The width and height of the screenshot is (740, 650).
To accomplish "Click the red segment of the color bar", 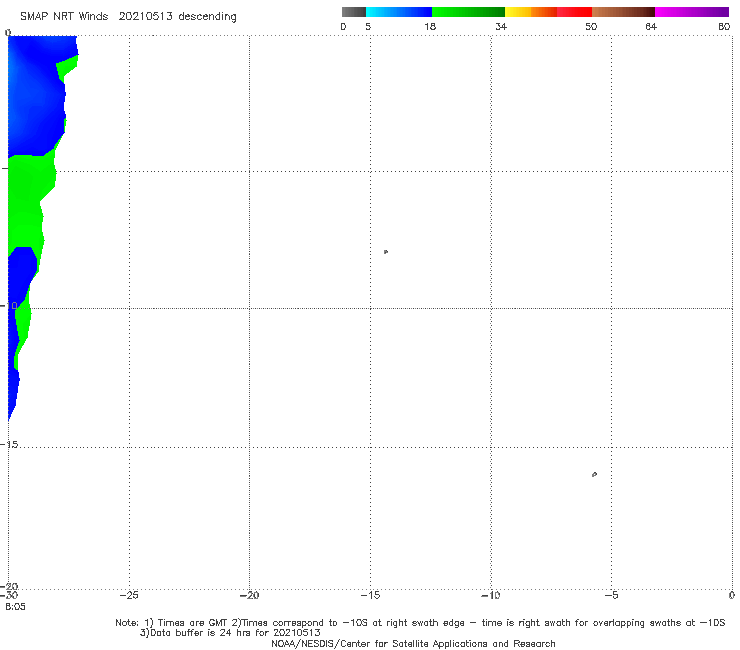I will pyautogui.click(x=574, y=12).
